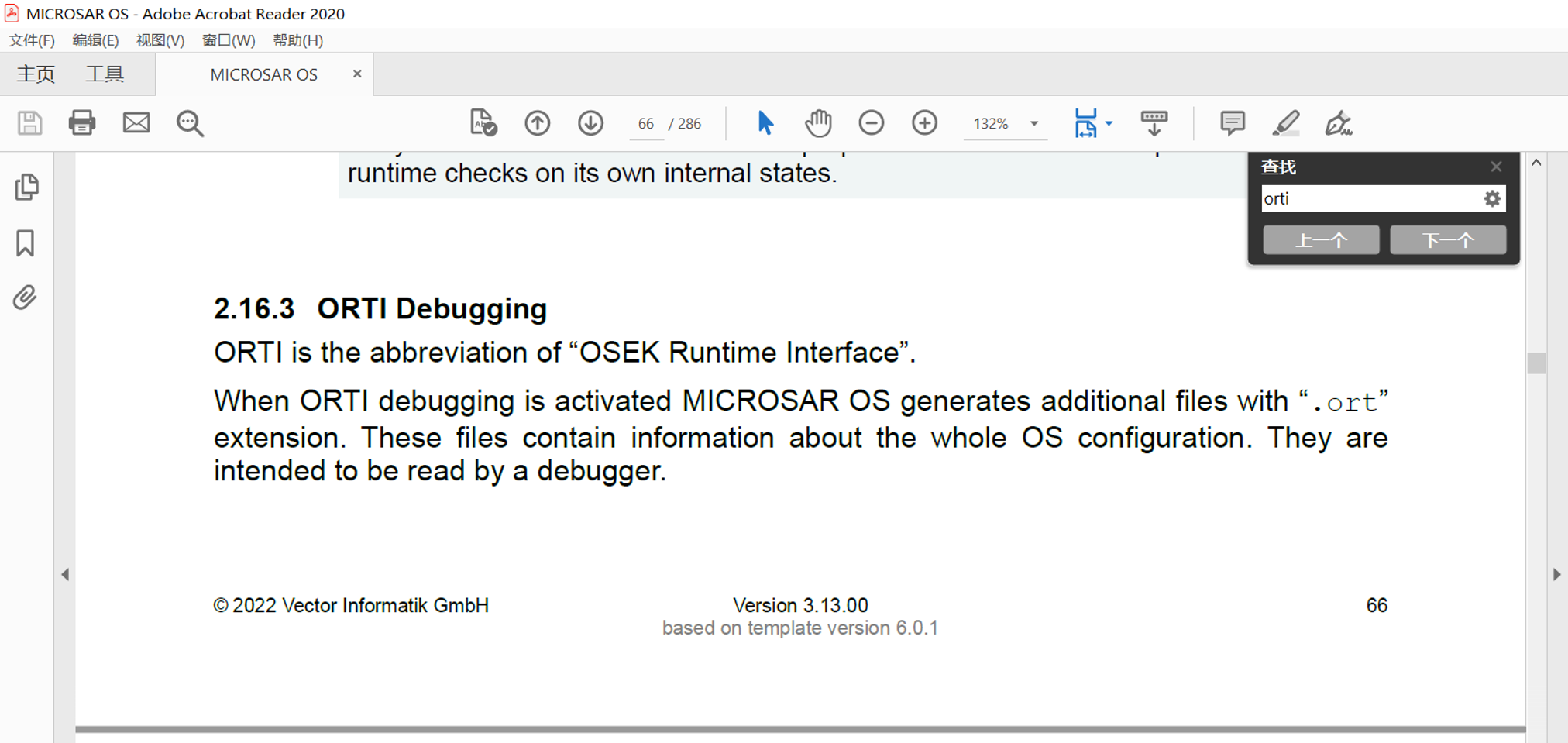
Task: Click the fit page width icon
Action: [1086, 123]
